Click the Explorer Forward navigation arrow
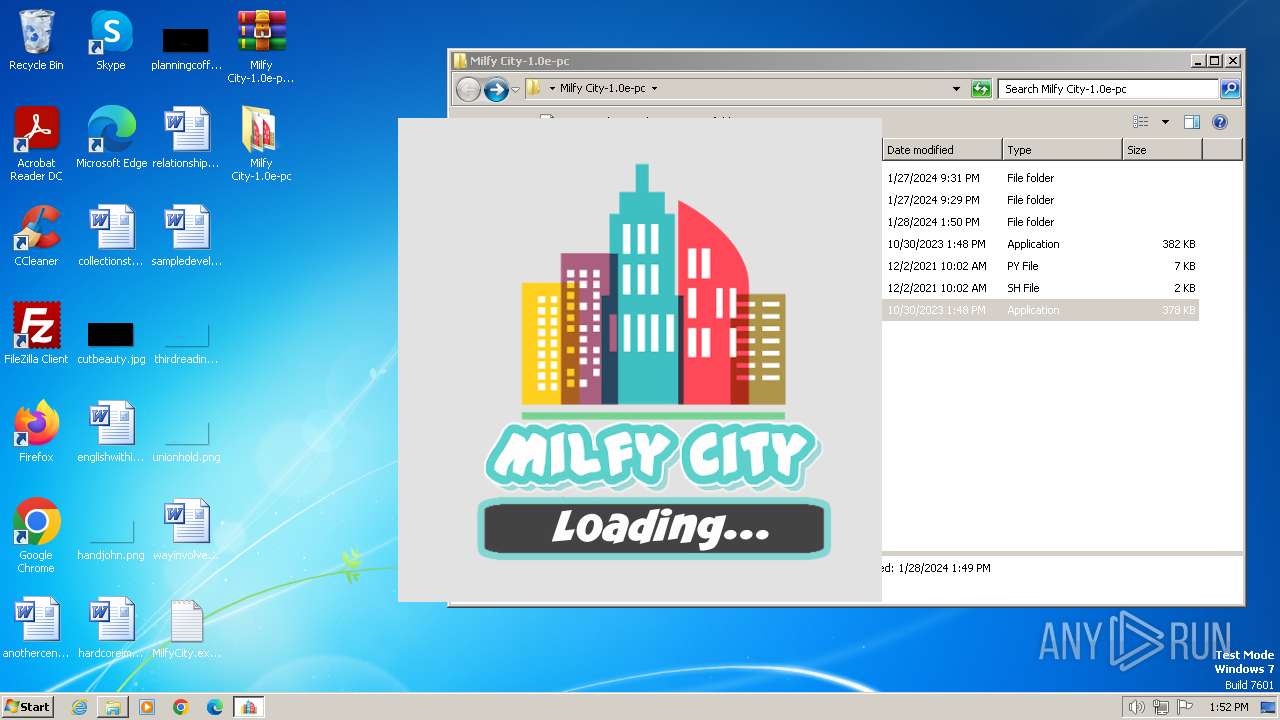Viewport: 1280px width, 720px height. pyautogui.click(x=496, y=89)
